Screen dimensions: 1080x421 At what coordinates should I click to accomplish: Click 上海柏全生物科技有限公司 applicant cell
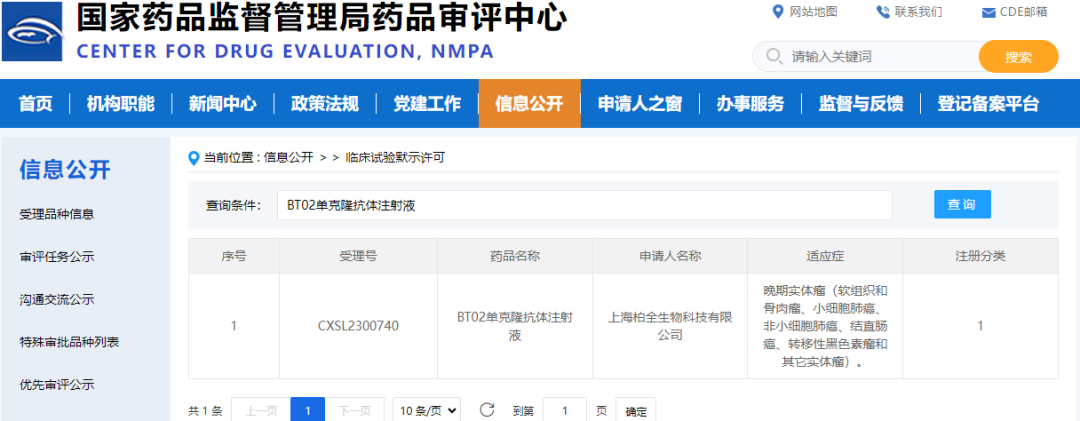tap(670, 326)
